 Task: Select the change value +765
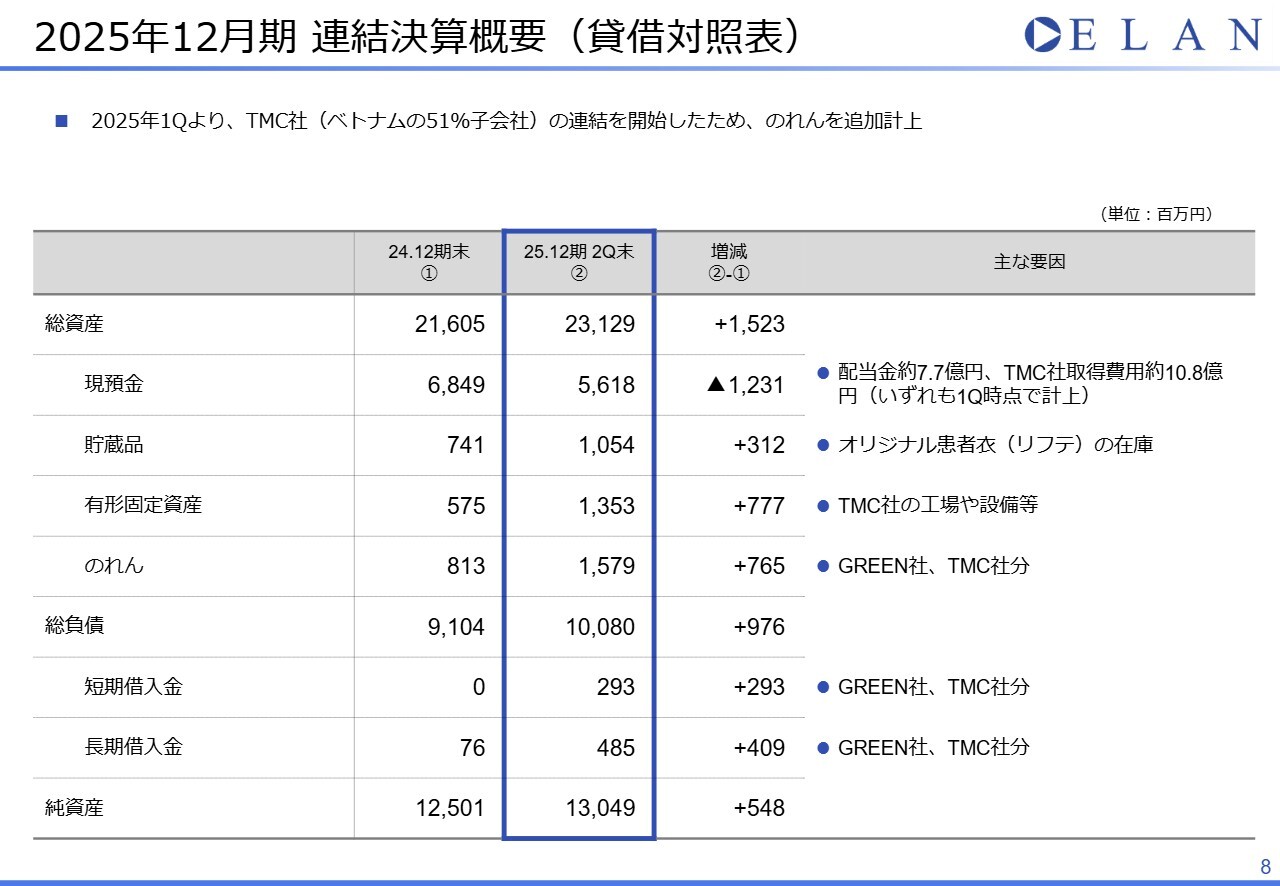760,566
